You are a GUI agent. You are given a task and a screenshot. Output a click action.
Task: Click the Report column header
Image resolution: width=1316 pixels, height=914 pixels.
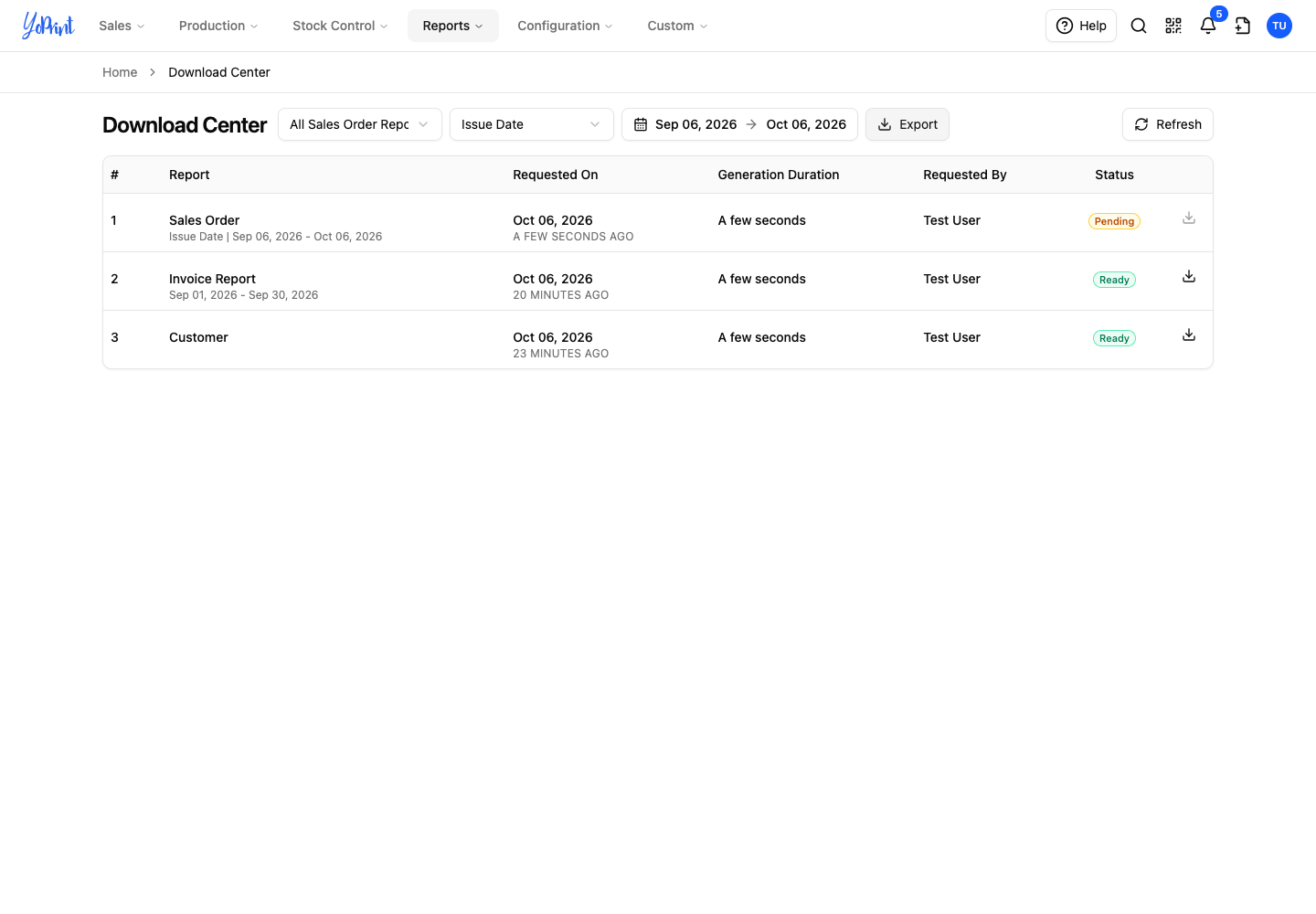189,175
